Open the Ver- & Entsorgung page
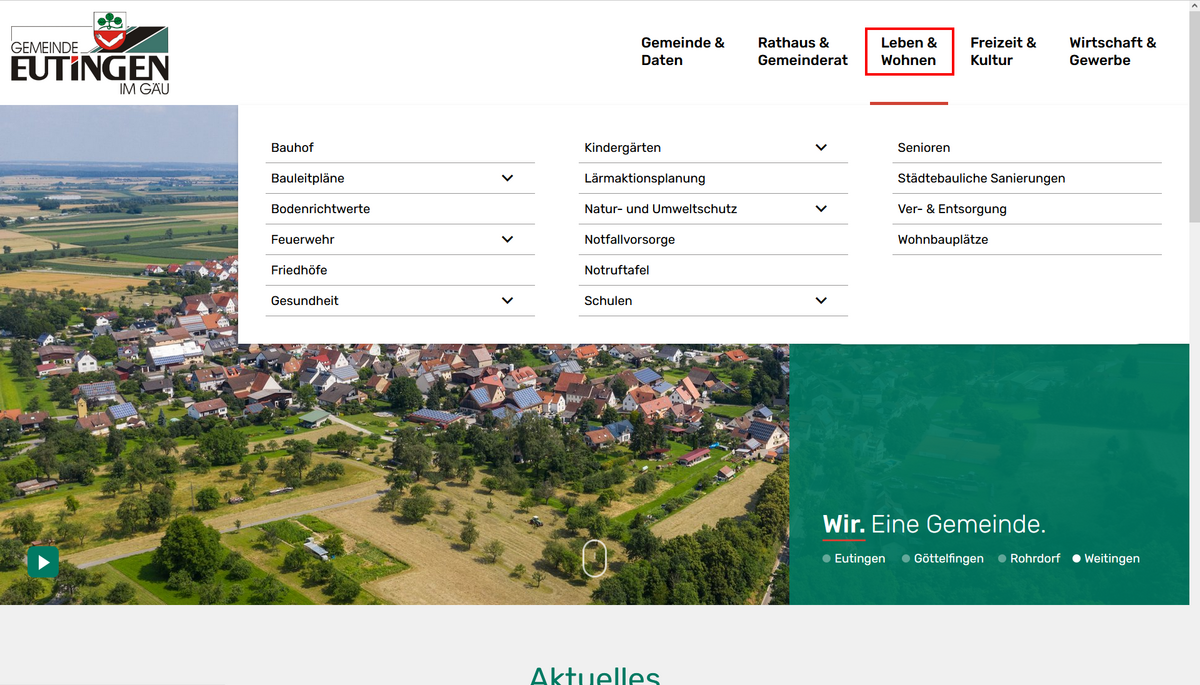1200x685 pixels. tap(952, 209)
